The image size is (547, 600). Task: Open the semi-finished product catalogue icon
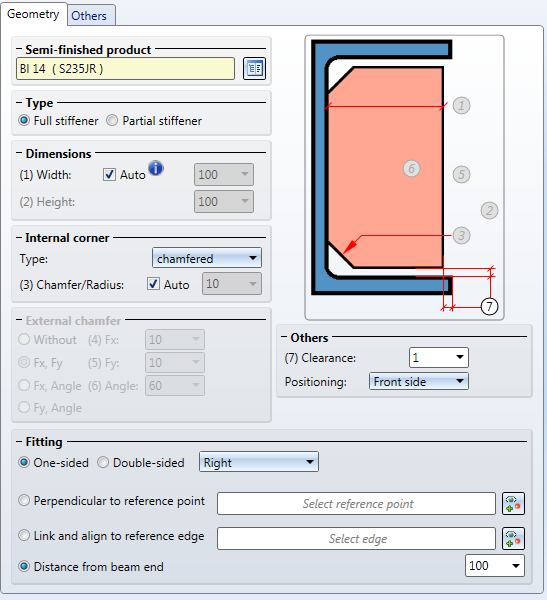[254, 68]
